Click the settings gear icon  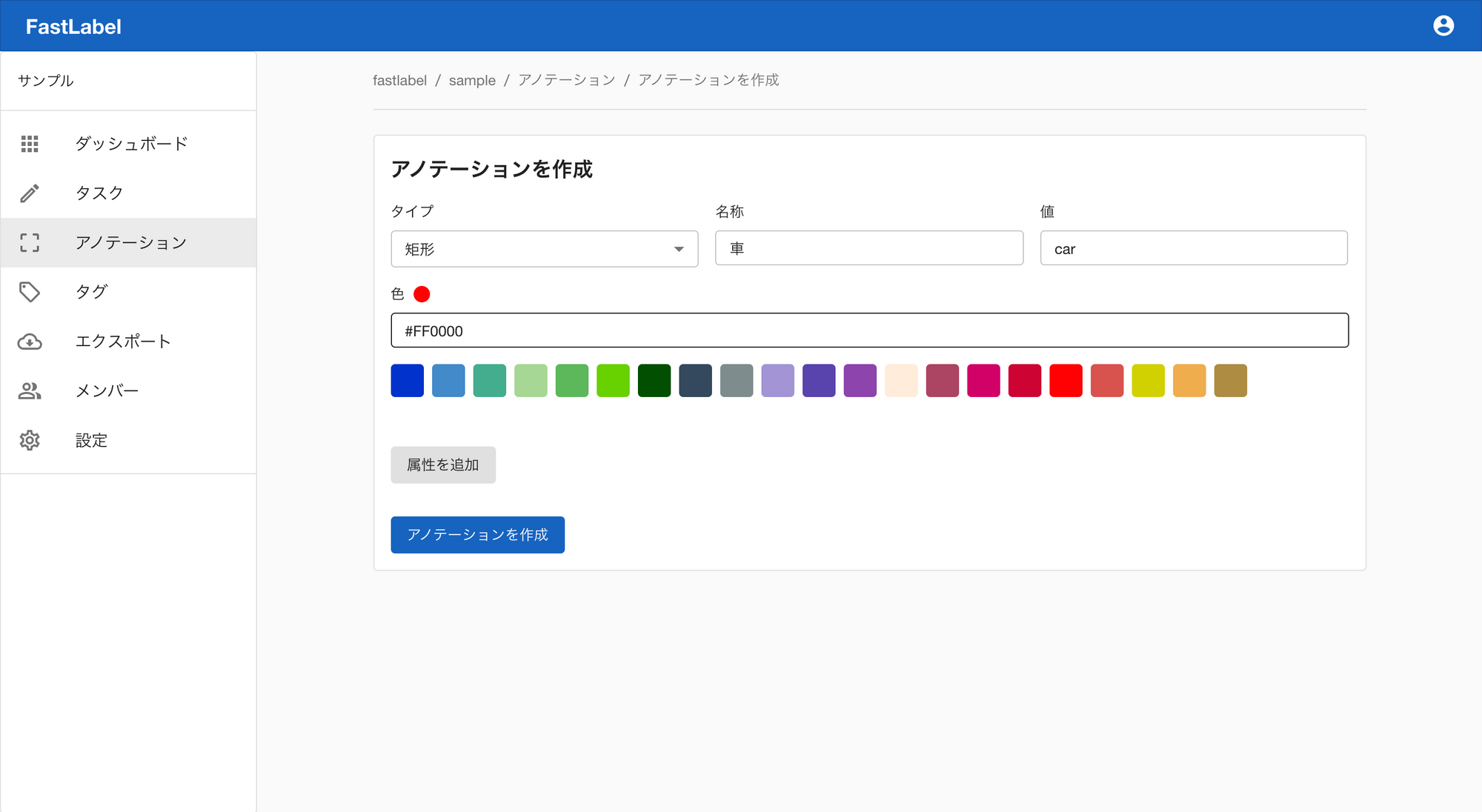click(30, 440)
